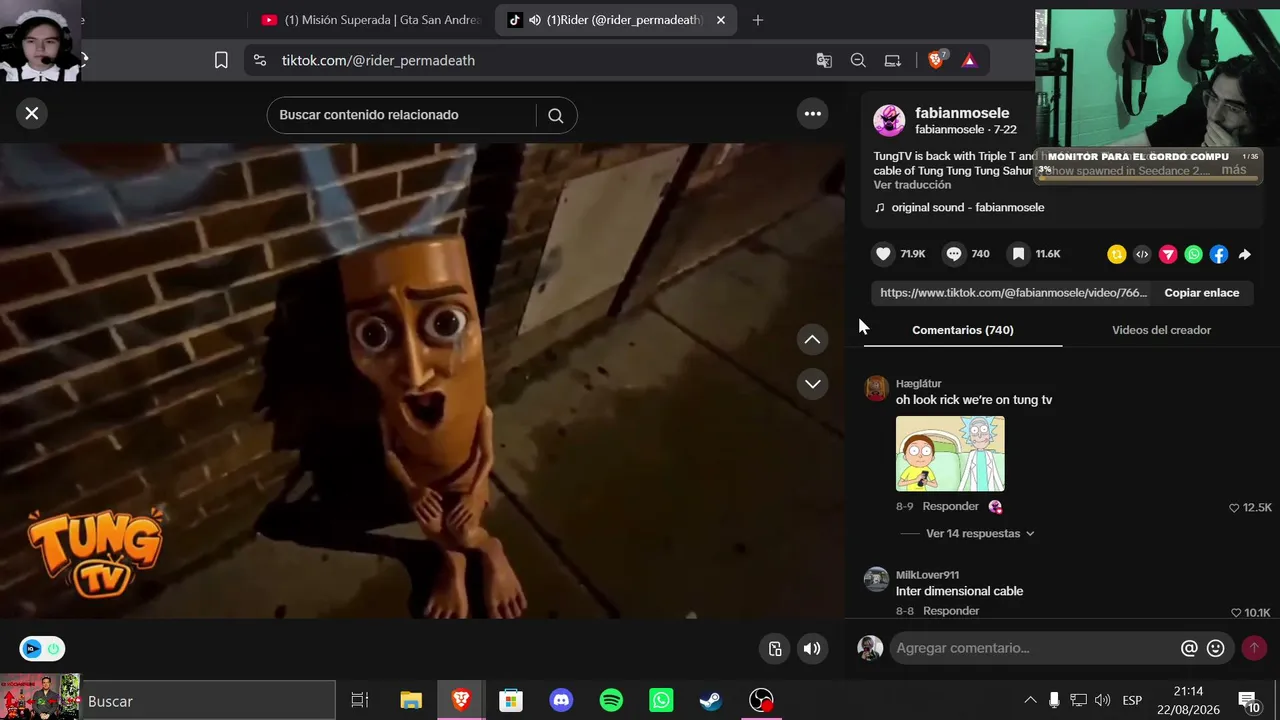1280x720 pixels.
Task: Save the video with the bookmark icon
Action: click(1018, 254)
